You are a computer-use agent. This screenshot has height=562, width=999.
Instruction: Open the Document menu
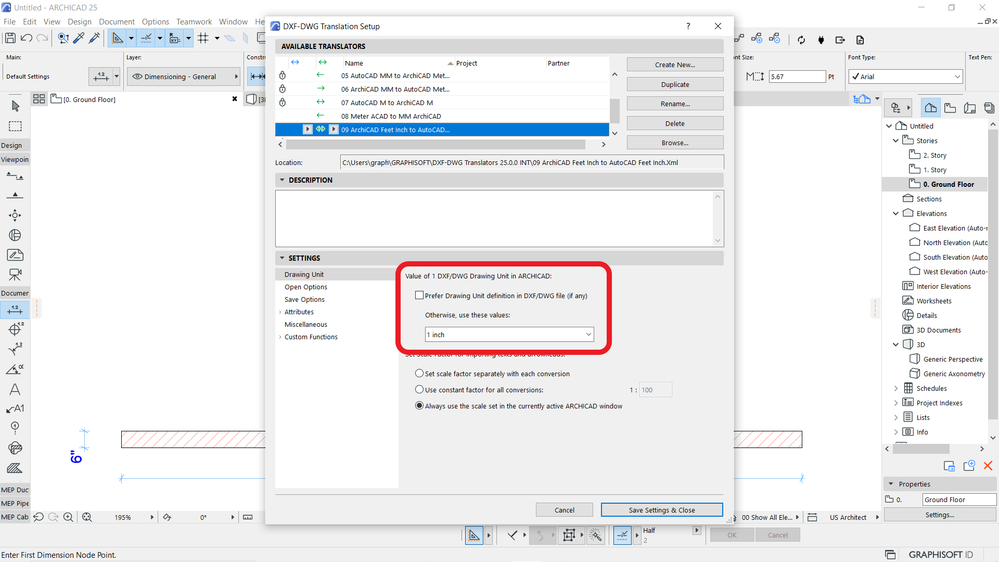point(117,22)
